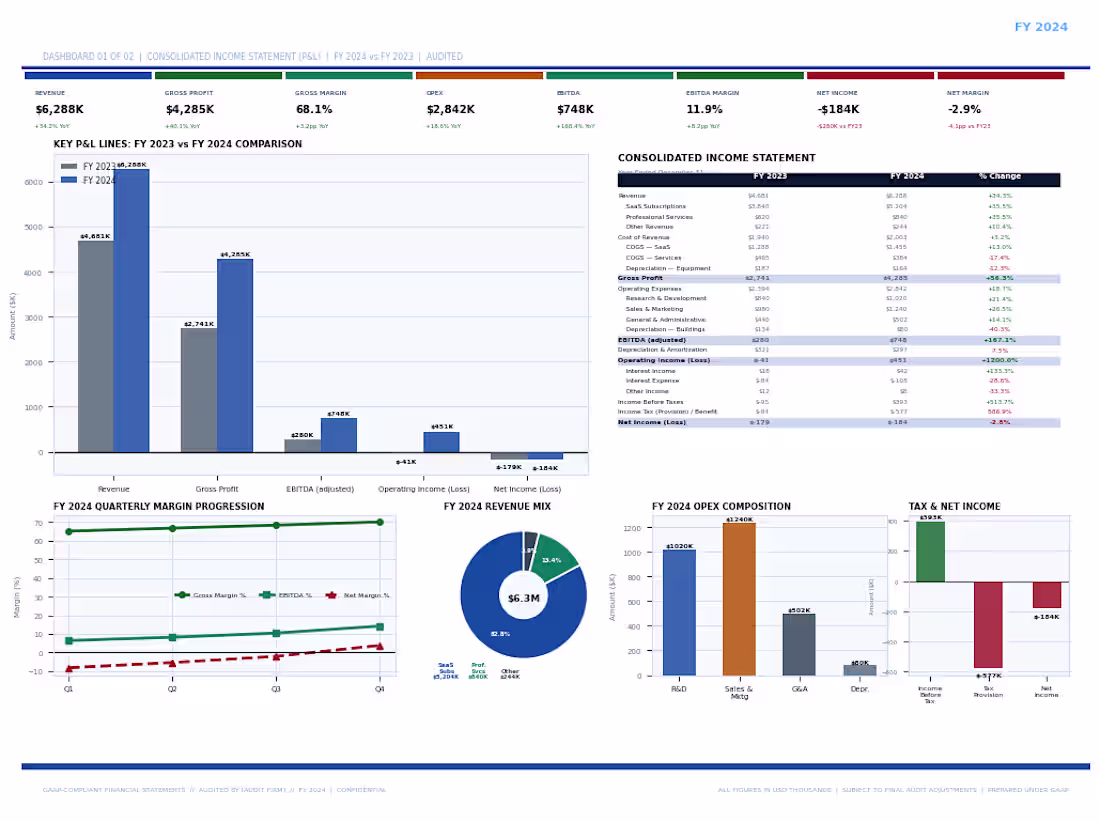This screenshot has height=822, width=1100.
Task: Click the 'Gross Margin %' legend entry
Action: [x=210, y=595]
